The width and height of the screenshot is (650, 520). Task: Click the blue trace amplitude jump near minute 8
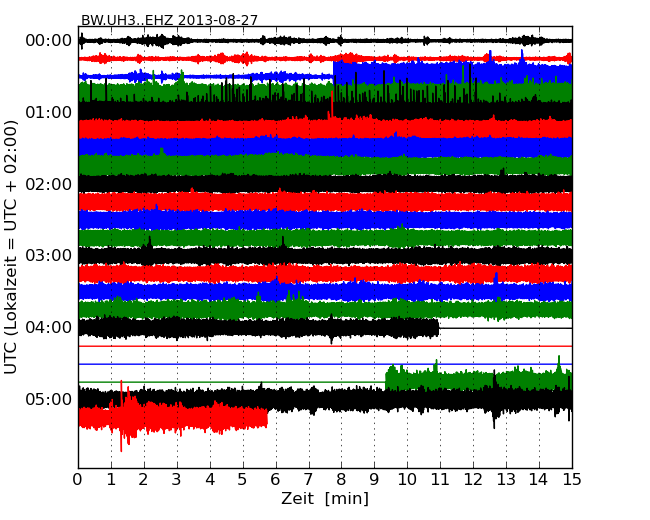coord(333,75)
